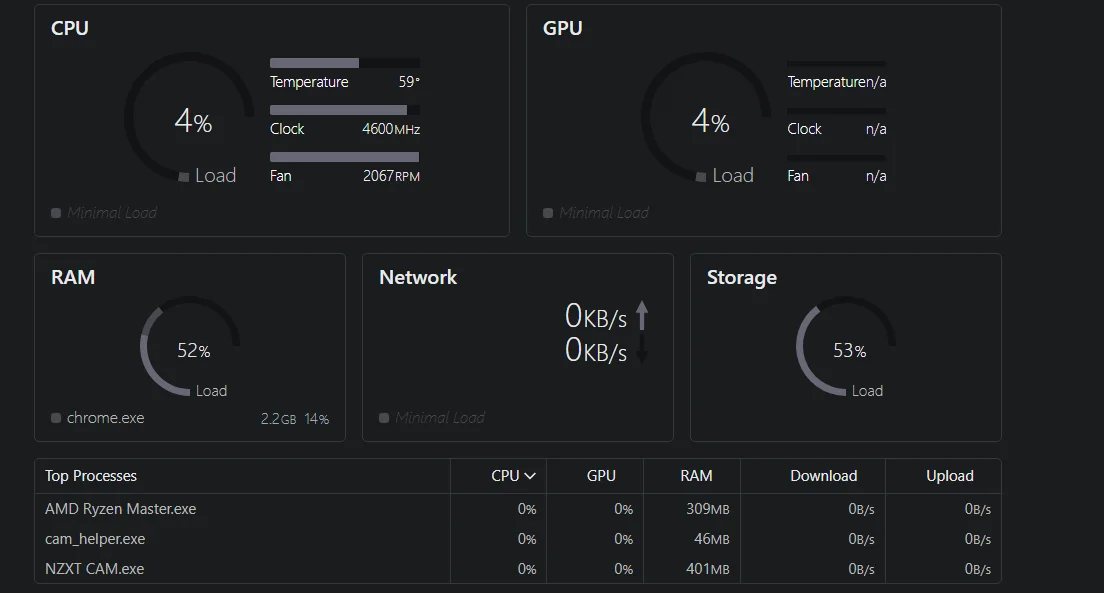The height and width of the screenshot is (593, 1104).
Task: Sort Top Processes by RAM column
Action: (696, 476)
